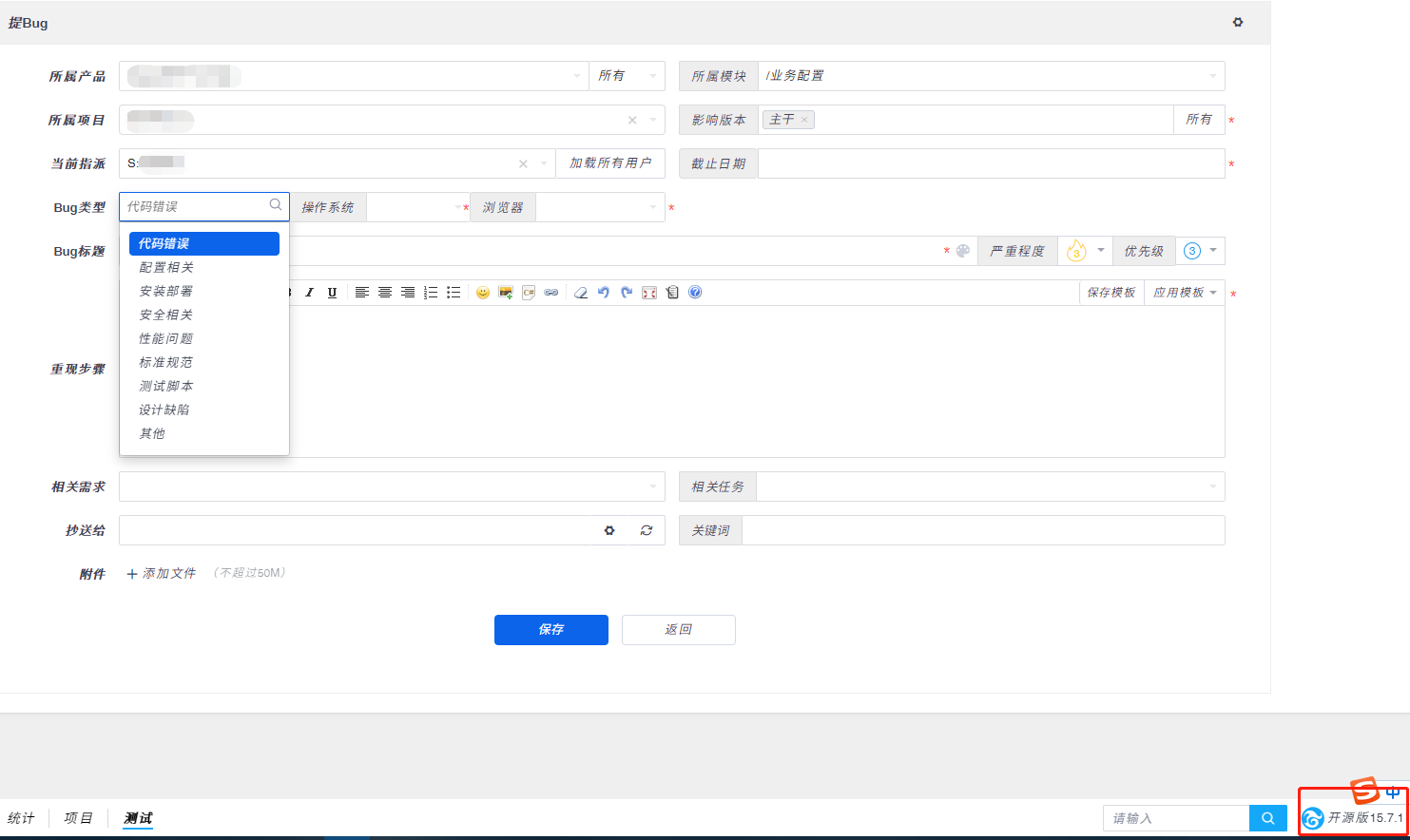1410x840 pixels.
Task: Open the 优先级 dropdown showing 3
Action: (1201, 251)
